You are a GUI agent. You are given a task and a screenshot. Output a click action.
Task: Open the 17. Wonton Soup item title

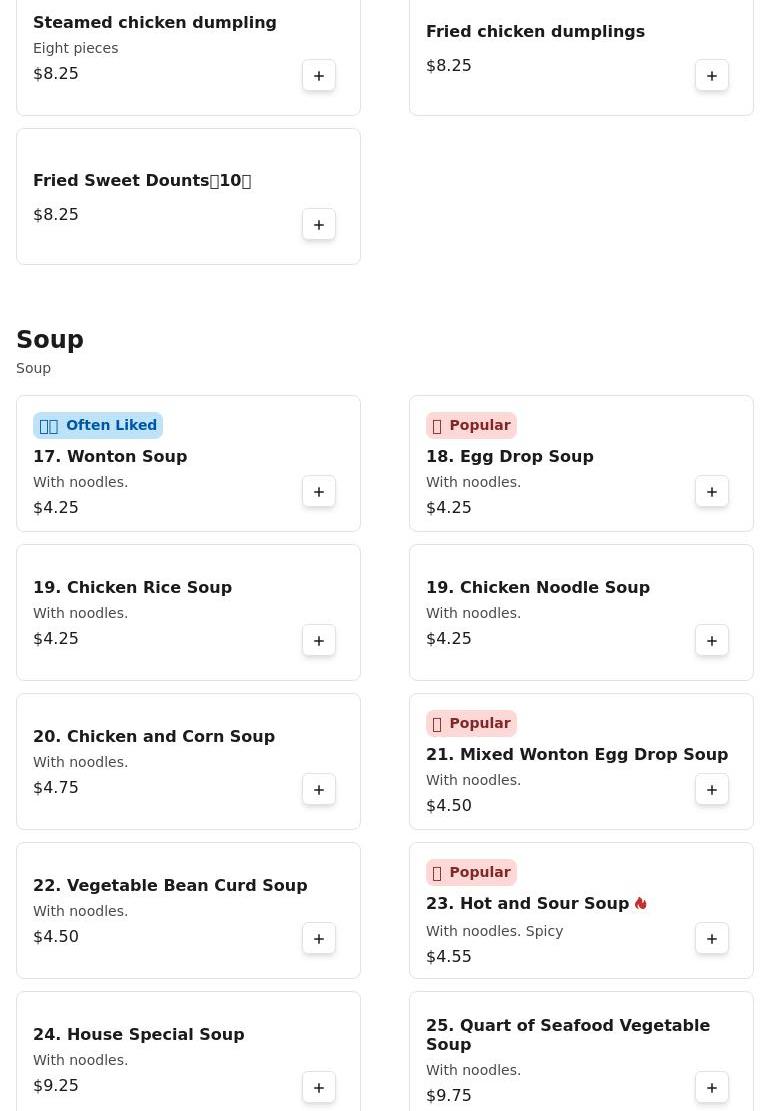pos(110,456)
